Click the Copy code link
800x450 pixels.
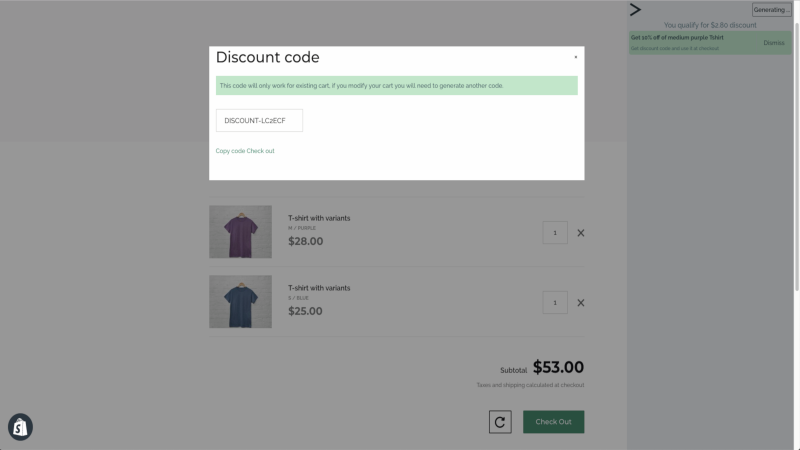pos(230,151)
